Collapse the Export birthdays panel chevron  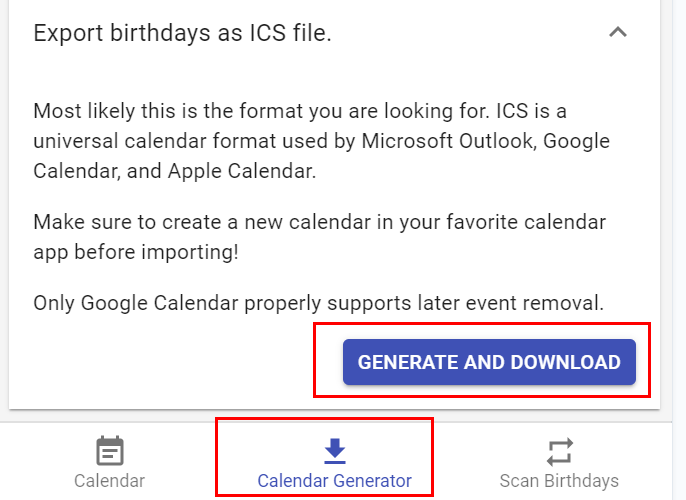618,32
